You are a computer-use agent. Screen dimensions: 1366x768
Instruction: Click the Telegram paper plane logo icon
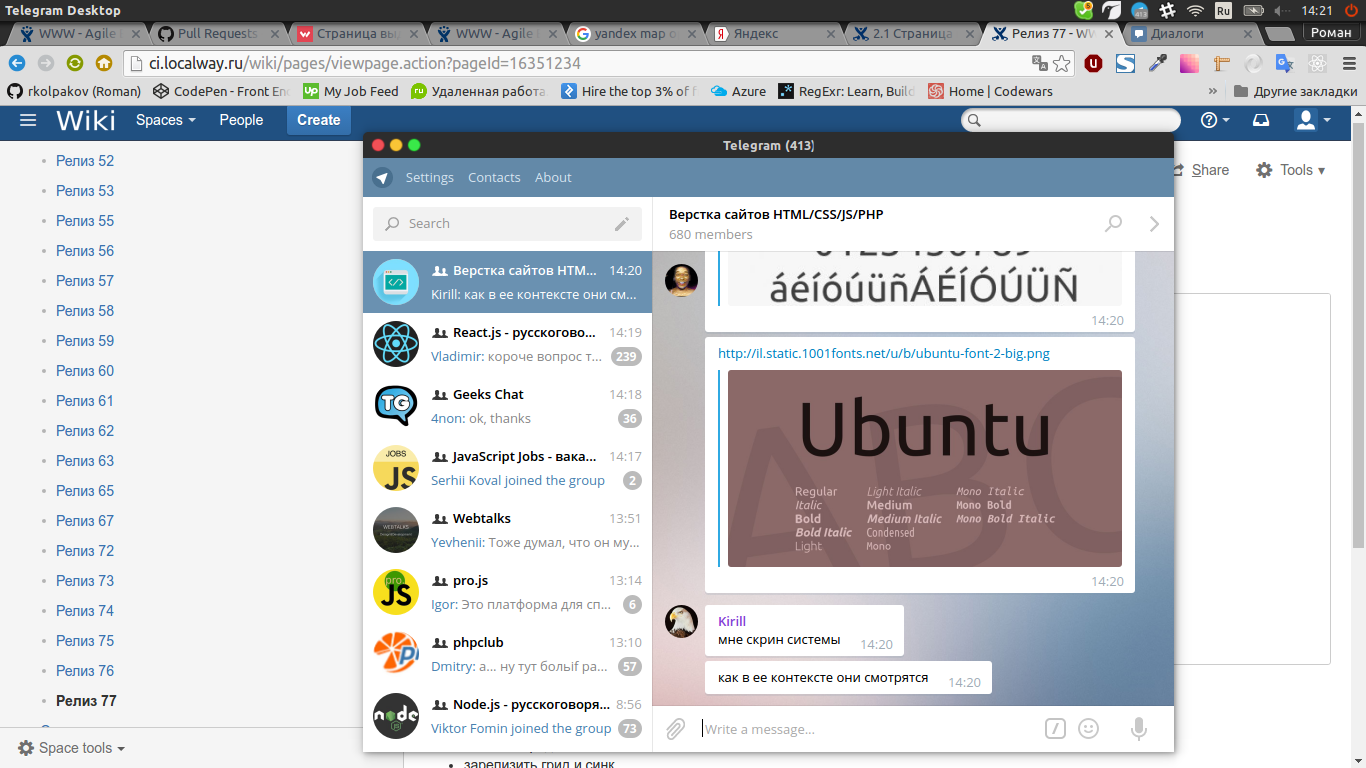pos(382,178)
